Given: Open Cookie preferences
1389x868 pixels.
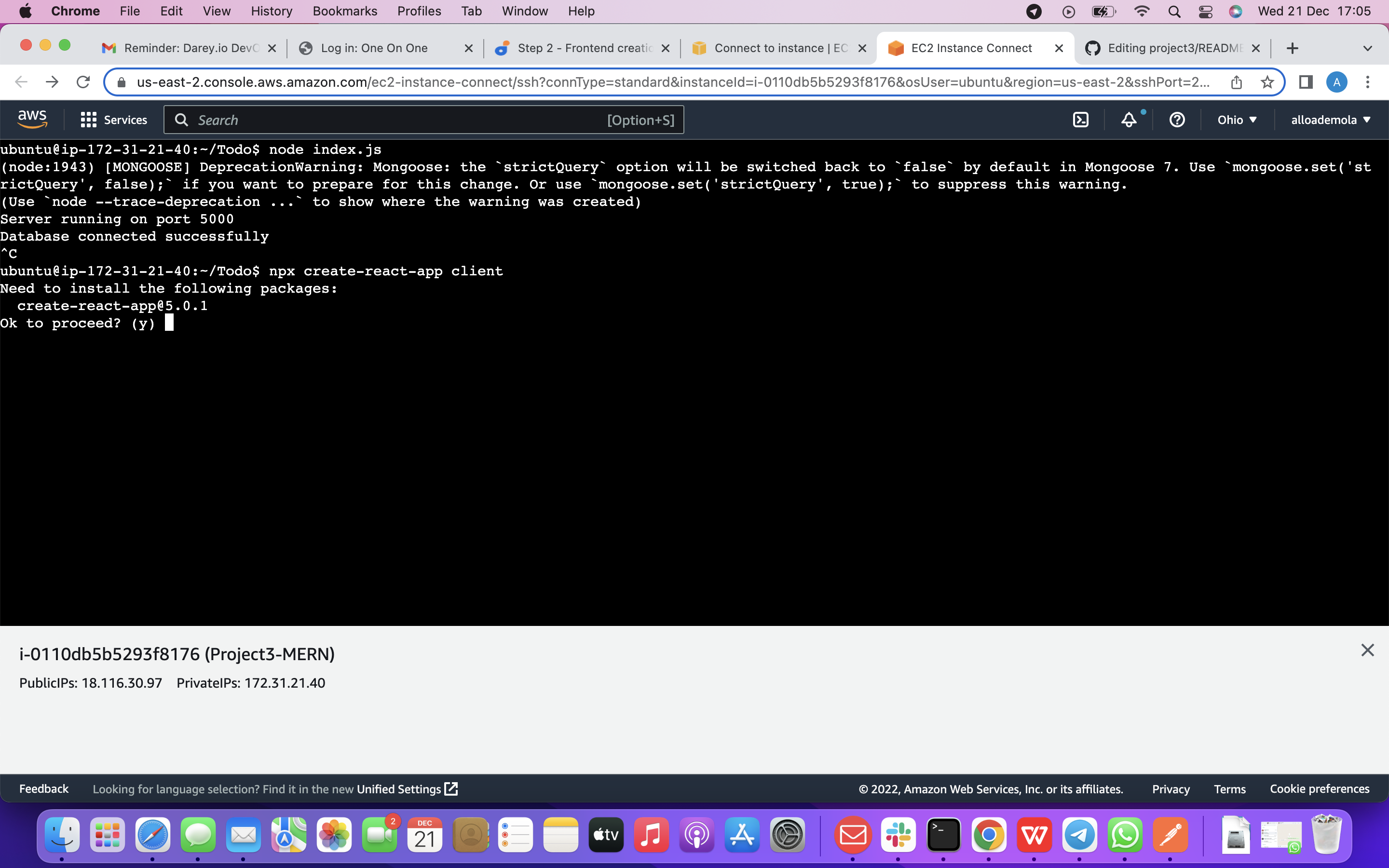Looking at the screenshot, I should click(1319, 789).
